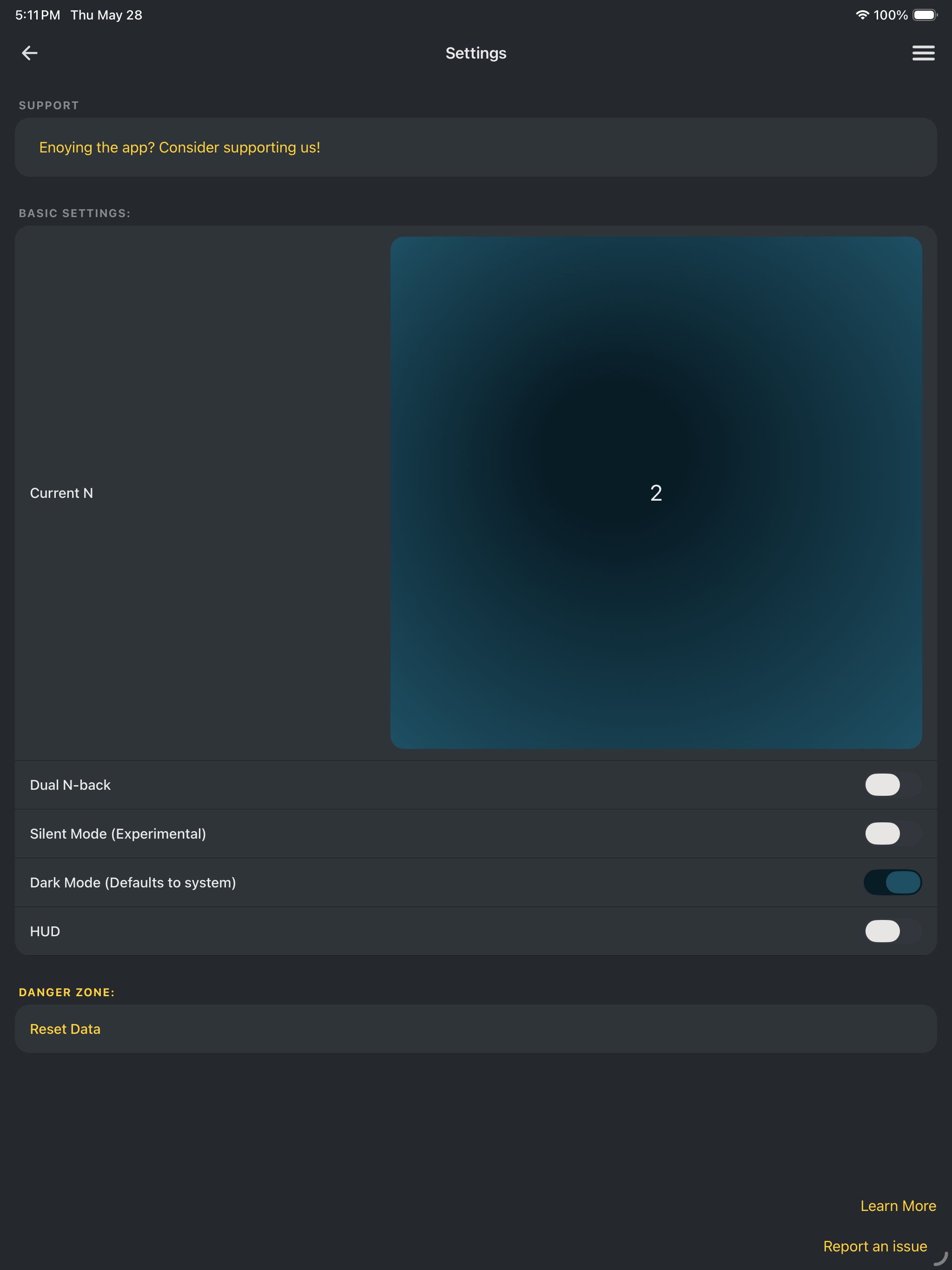Tap the Silent Mode (Experimental) label
Viewport: 952px width, 1270px height.
pos(118,833)
